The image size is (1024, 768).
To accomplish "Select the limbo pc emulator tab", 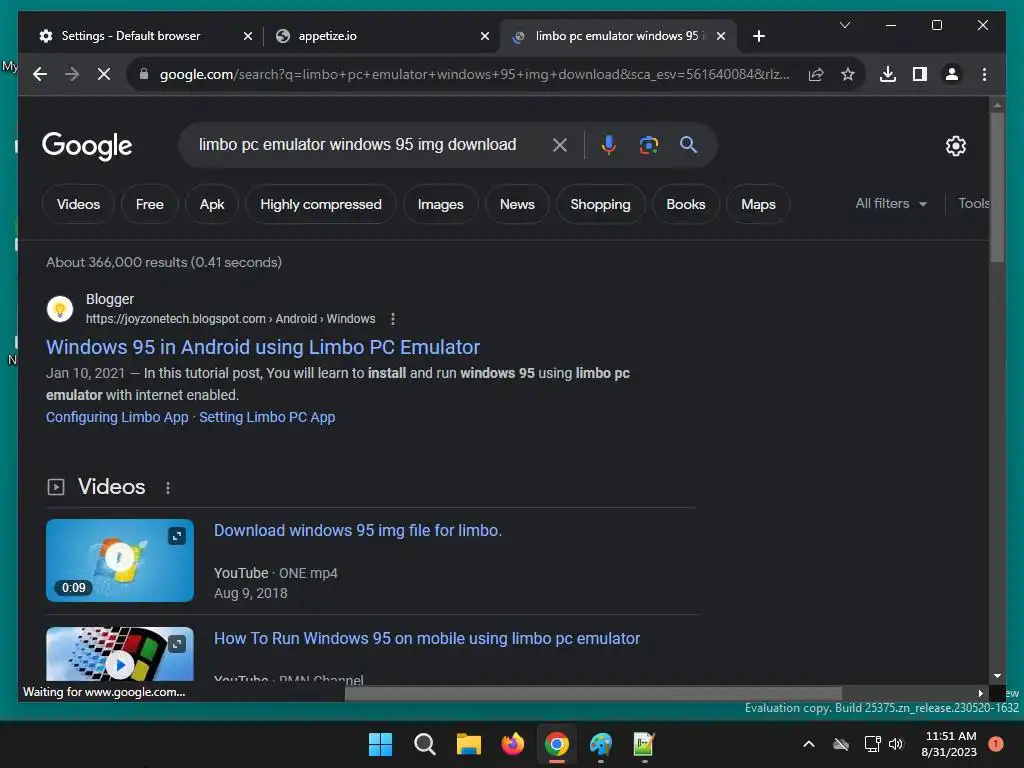I will [616, 36].
